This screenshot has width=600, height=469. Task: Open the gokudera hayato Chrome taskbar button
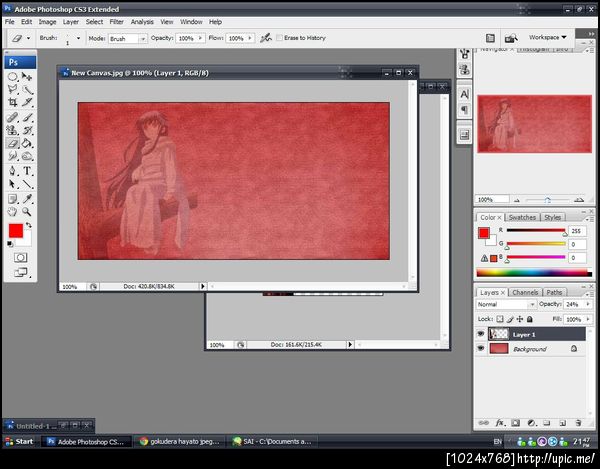point(180,441)
